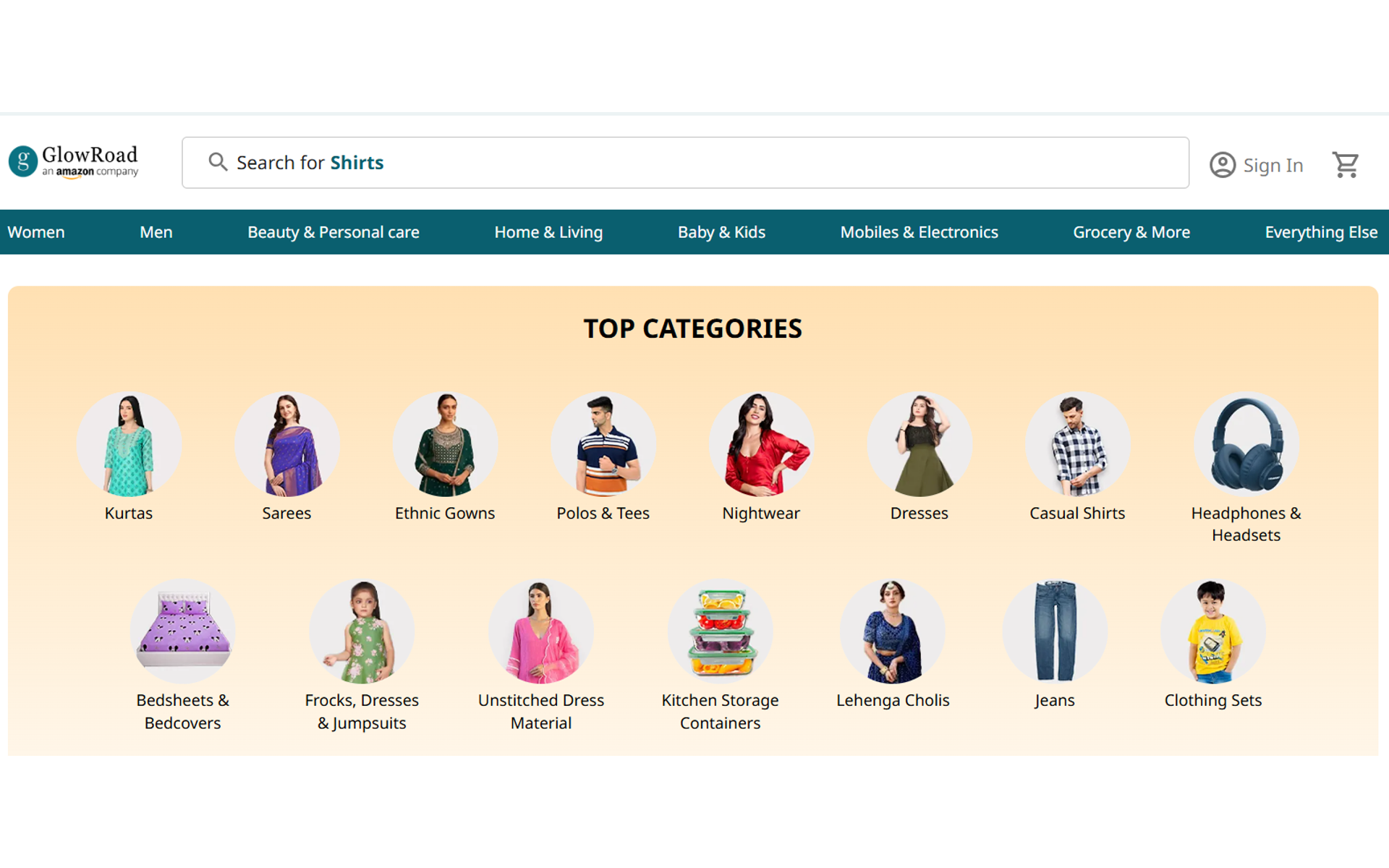
Task: Click the Sign In link
Action: pos(1273,166)
